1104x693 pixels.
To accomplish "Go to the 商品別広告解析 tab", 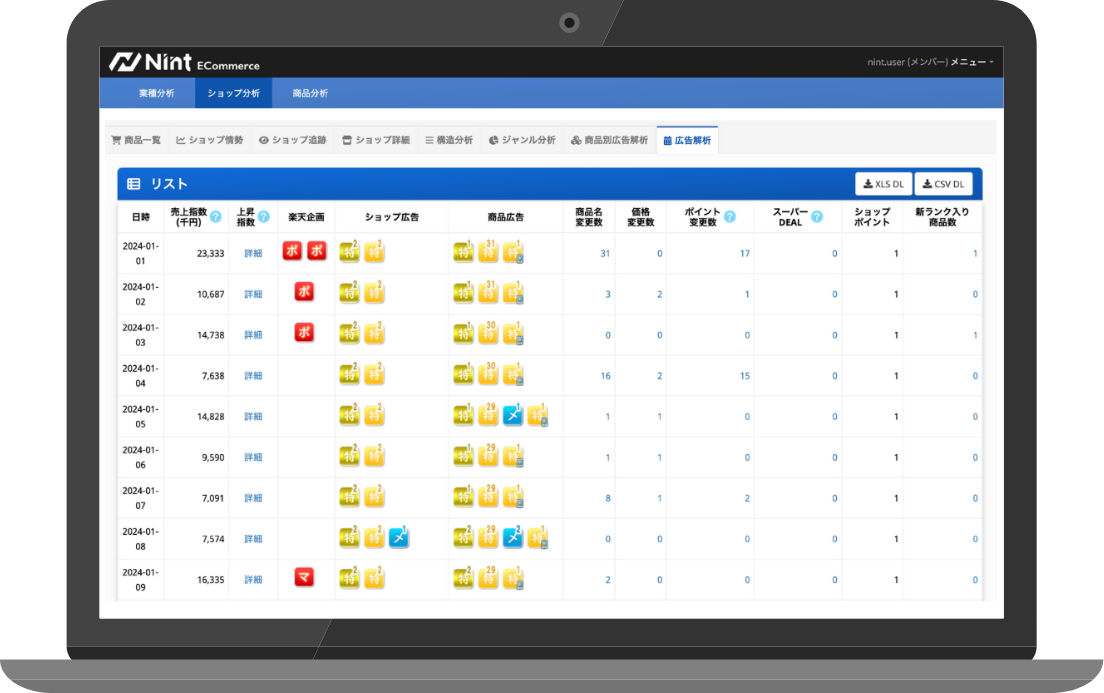I will [x=609, y=140].
